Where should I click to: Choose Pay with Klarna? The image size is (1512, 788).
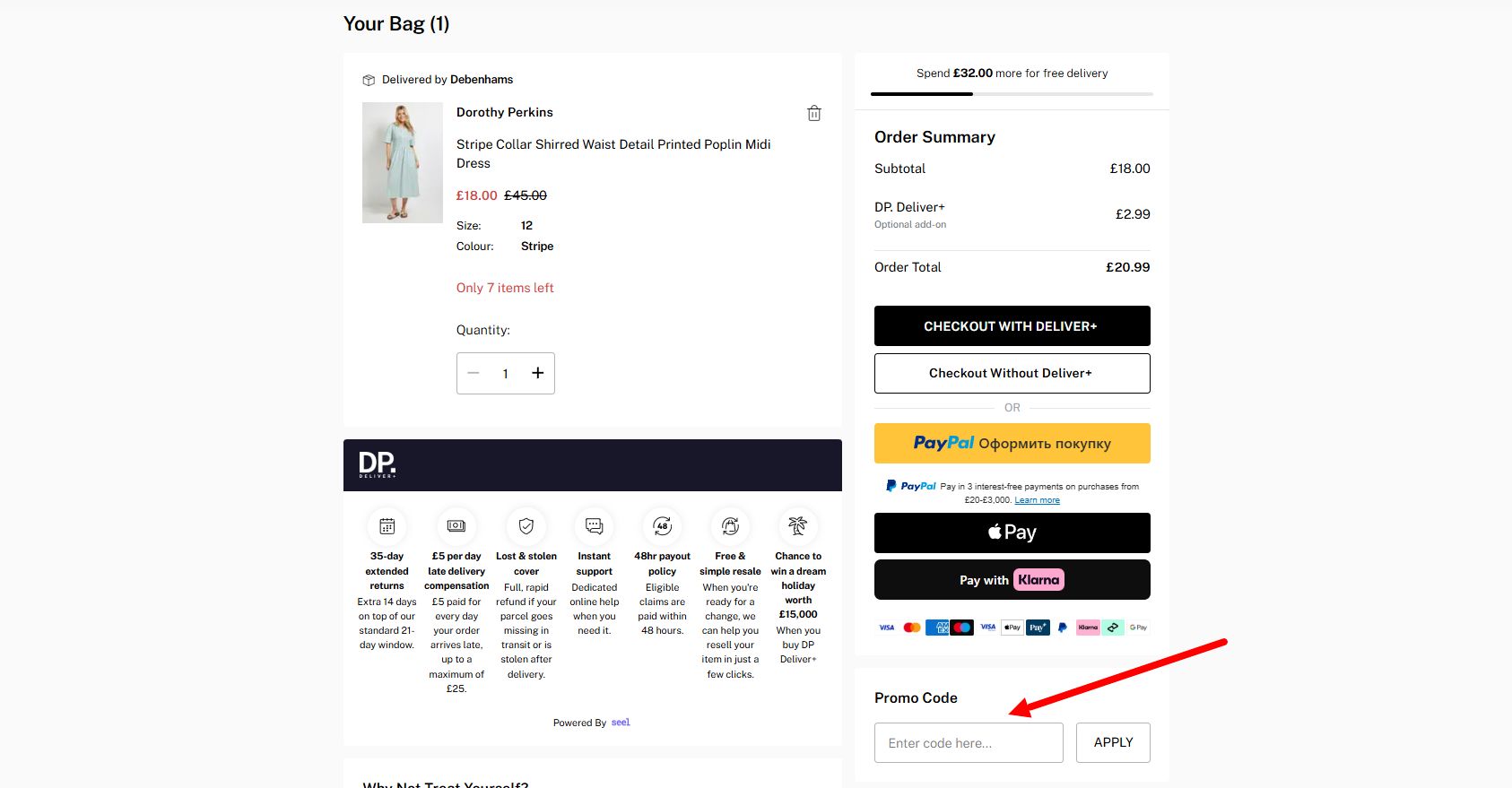[x=1012, y=580]
